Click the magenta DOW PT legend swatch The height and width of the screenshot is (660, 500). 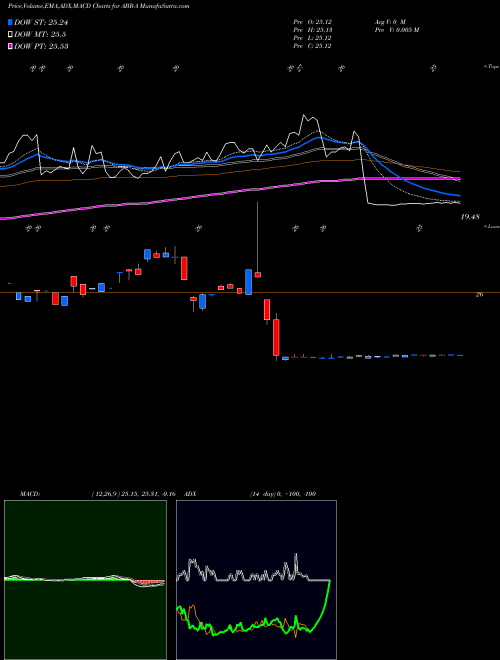tap(11, 46)
